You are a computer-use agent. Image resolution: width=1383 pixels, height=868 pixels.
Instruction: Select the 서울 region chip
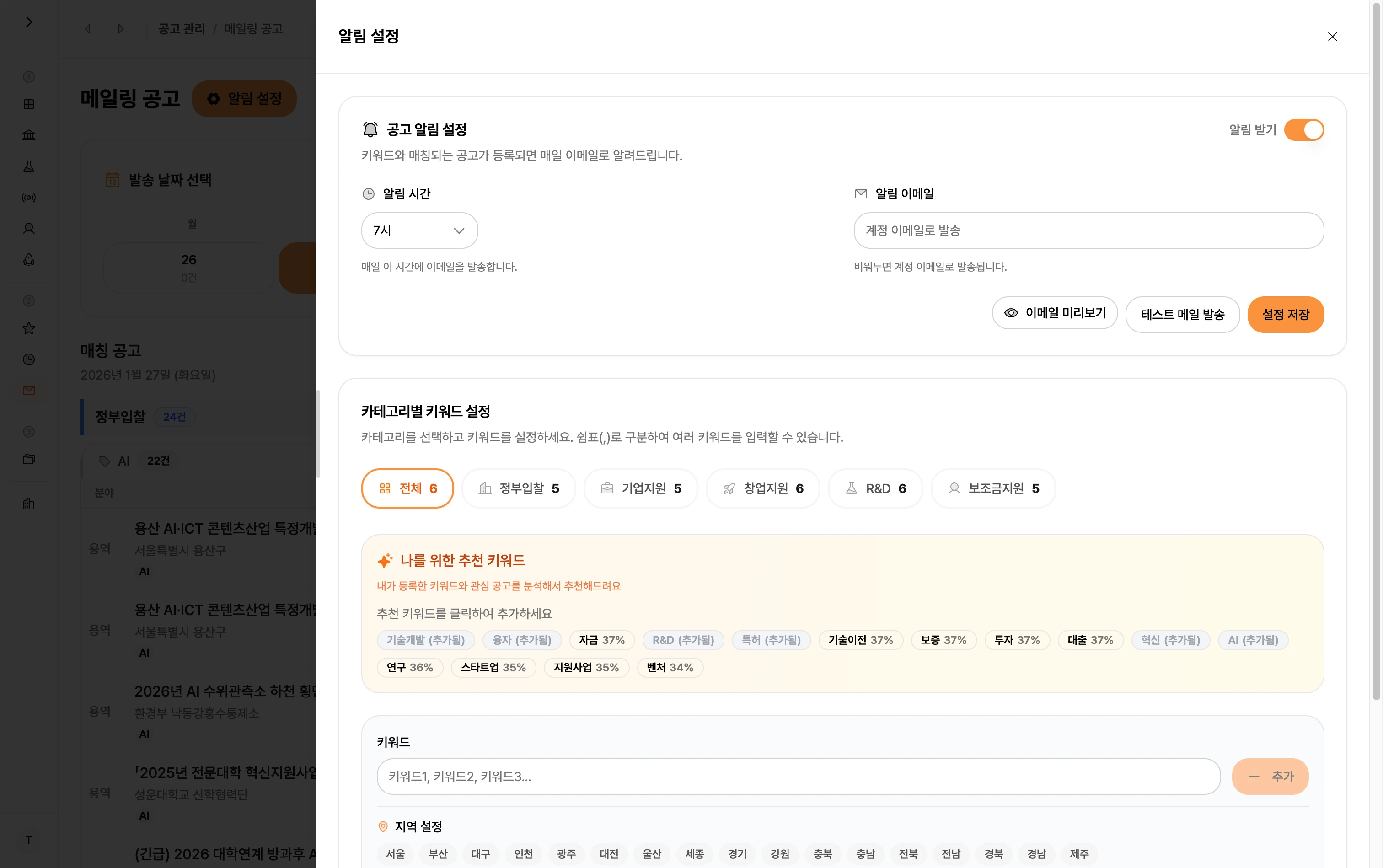395,854
